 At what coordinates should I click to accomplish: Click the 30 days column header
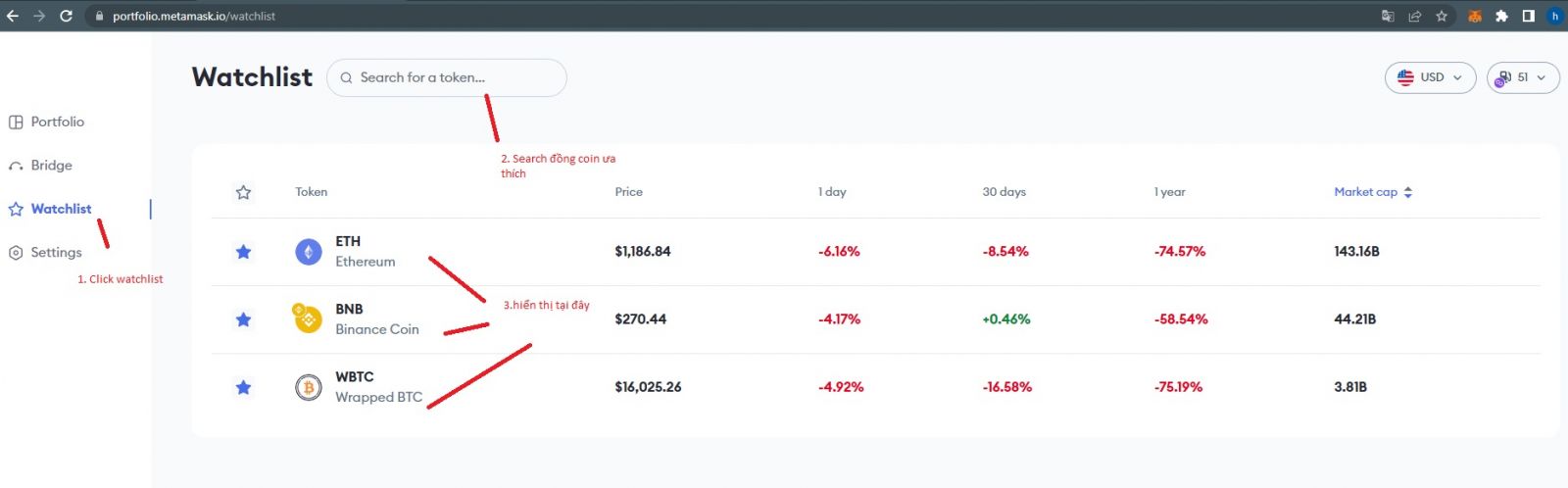pyautogui.click(x=1004, y=192)
